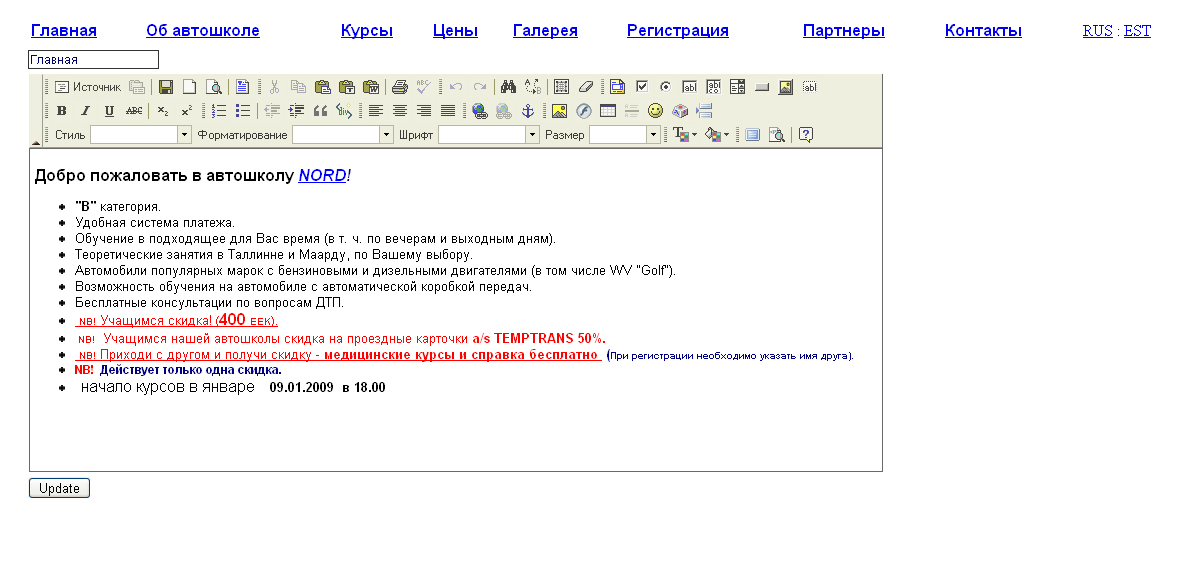This screenshot has width=1198, height=562.
Task: Toggle Subscript formatting
Action: [x=163, y=111]
